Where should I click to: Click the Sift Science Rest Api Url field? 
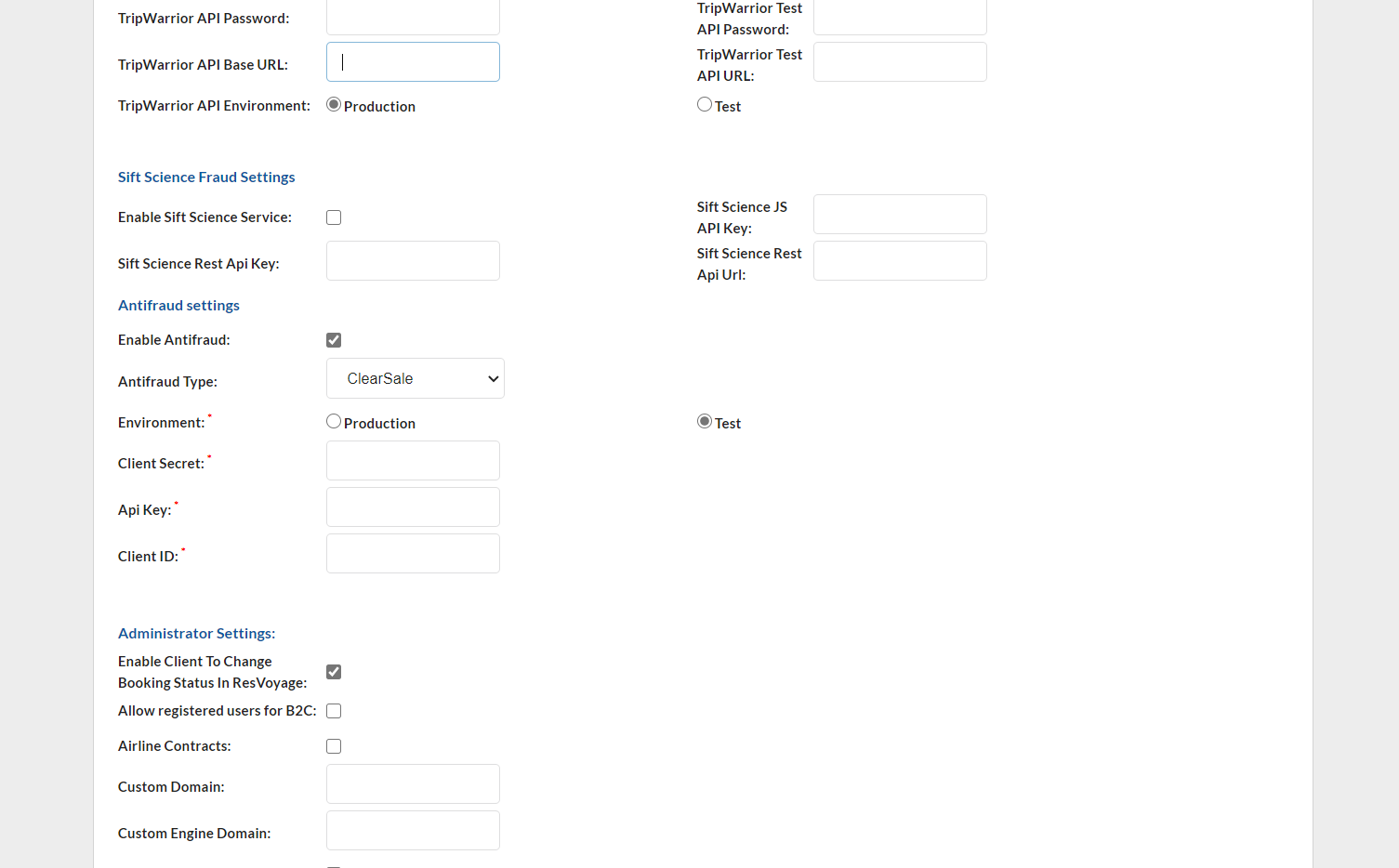click(x=899, y=261)
